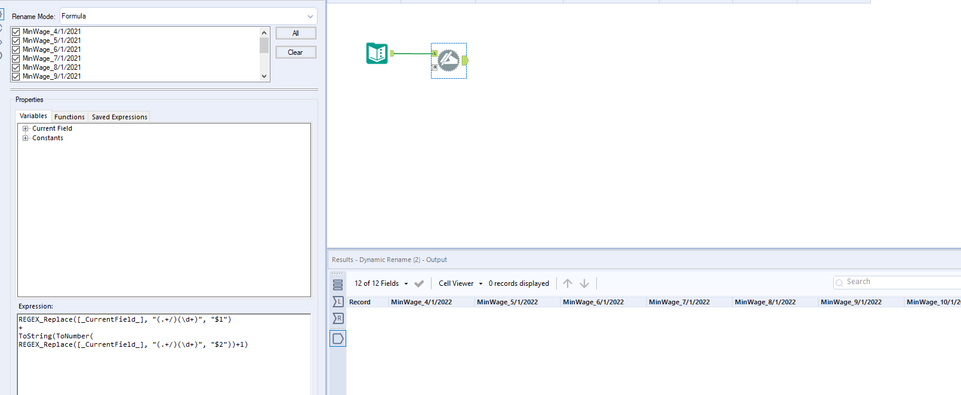Image resolution: width=961 pixels, height=395 pixels.
Task: Switch to the Variables tab
Action: point(33,116)
